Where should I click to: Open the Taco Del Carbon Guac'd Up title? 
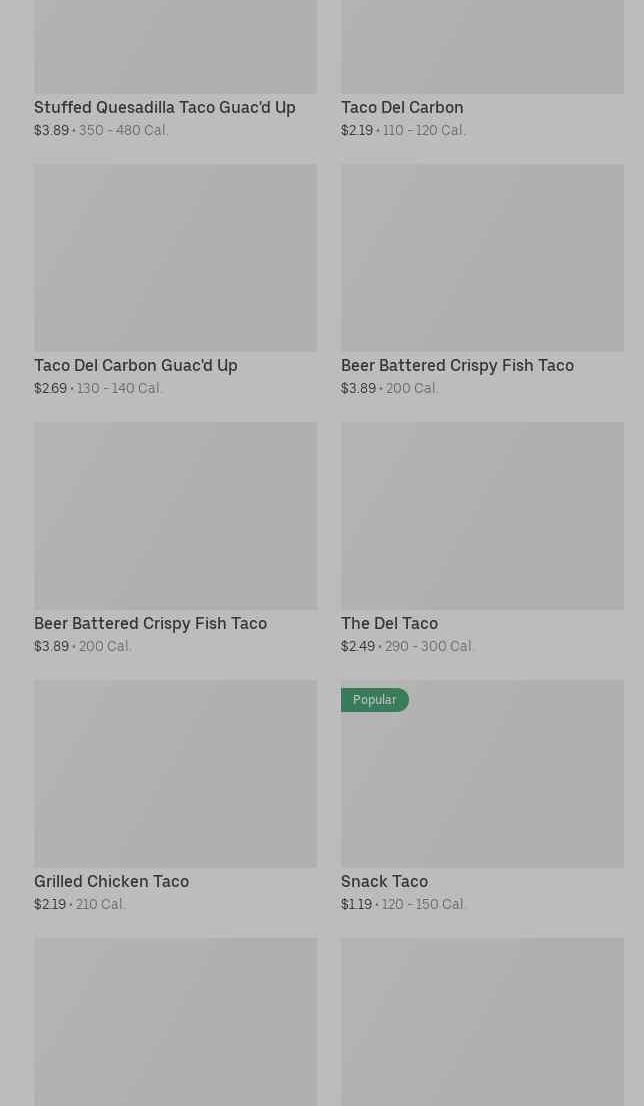pos(136,365)
